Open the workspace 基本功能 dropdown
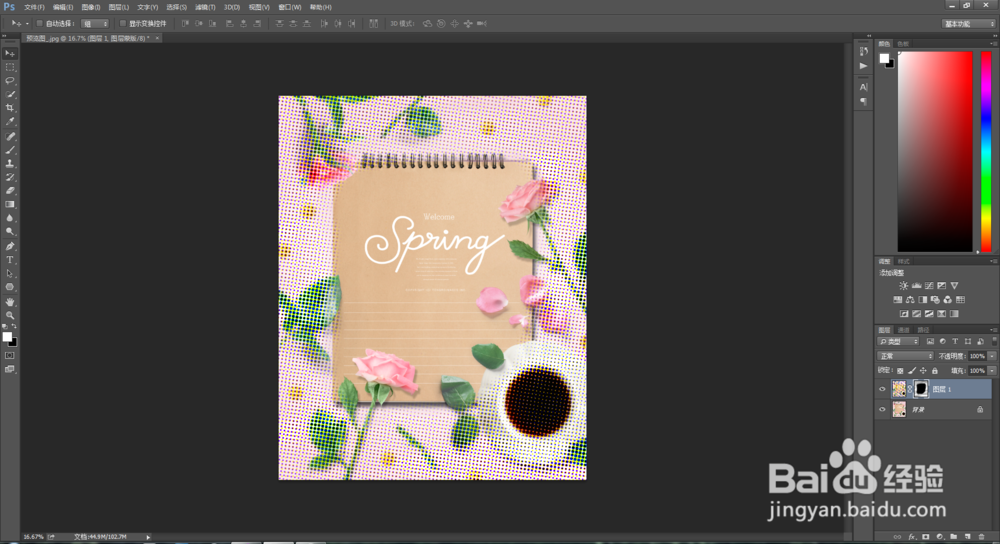 coord(969,24)
